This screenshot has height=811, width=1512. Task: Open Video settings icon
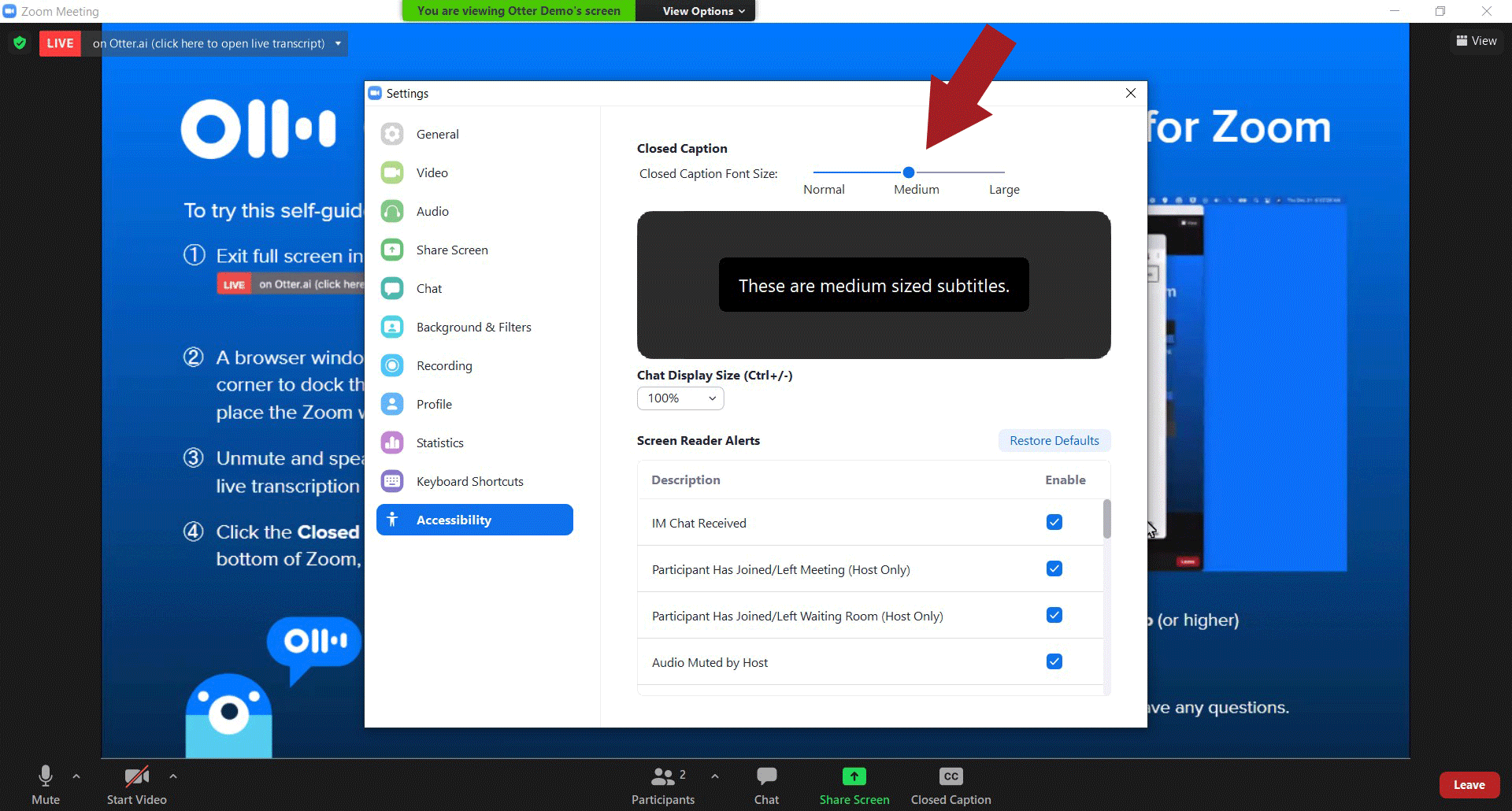pyautogui.click(x=392, y=172)
